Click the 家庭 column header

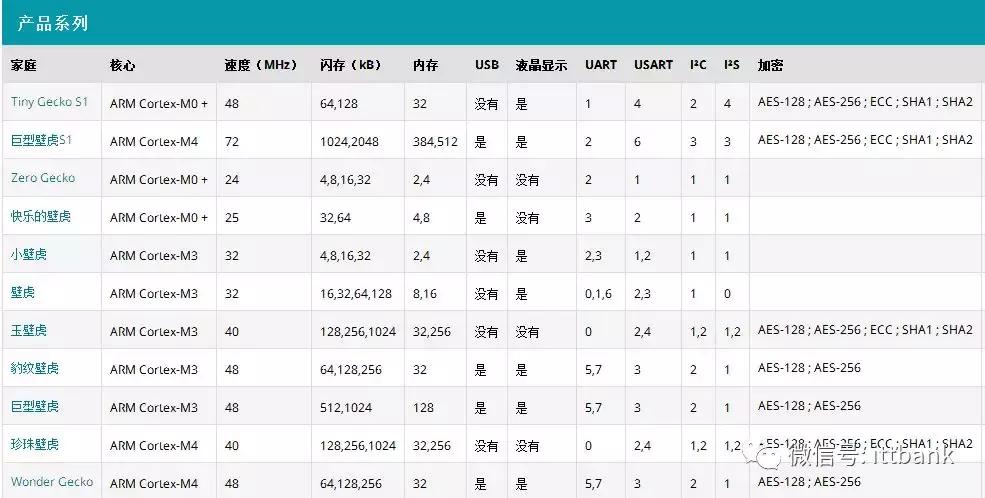(23, 65)
